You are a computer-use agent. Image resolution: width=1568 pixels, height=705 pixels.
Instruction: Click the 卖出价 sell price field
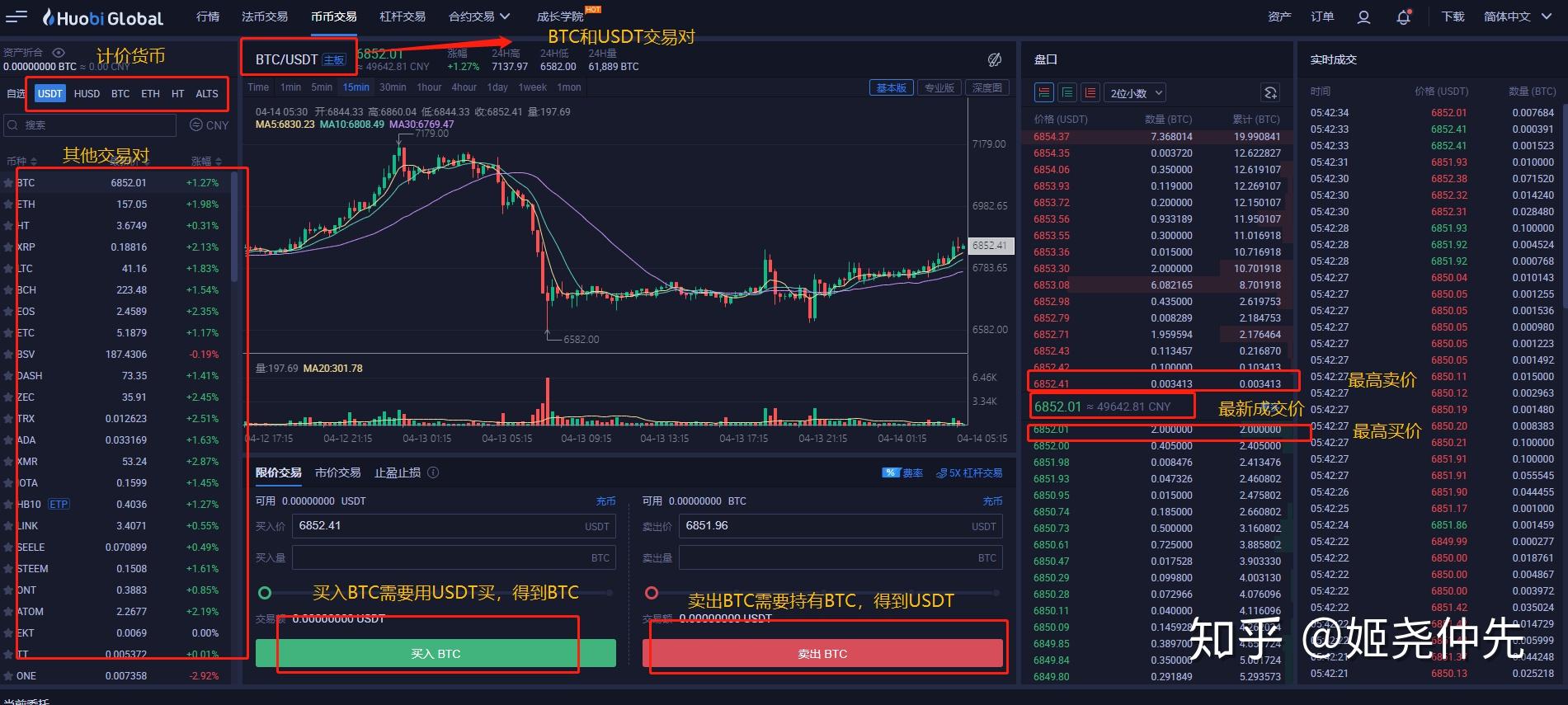(x=841, y=526)
